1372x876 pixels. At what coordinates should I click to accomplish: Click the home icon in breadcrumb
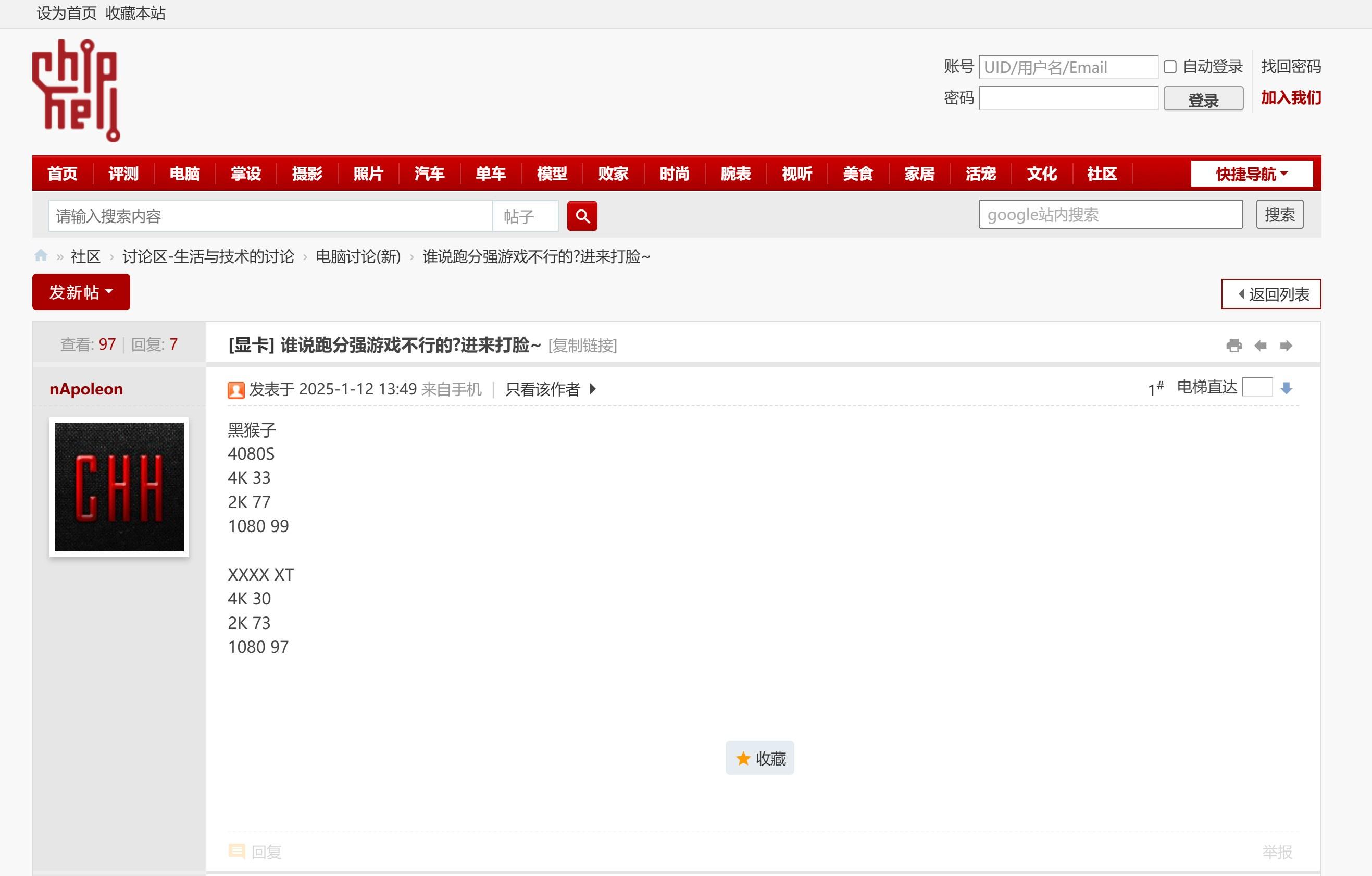(41, 256)
